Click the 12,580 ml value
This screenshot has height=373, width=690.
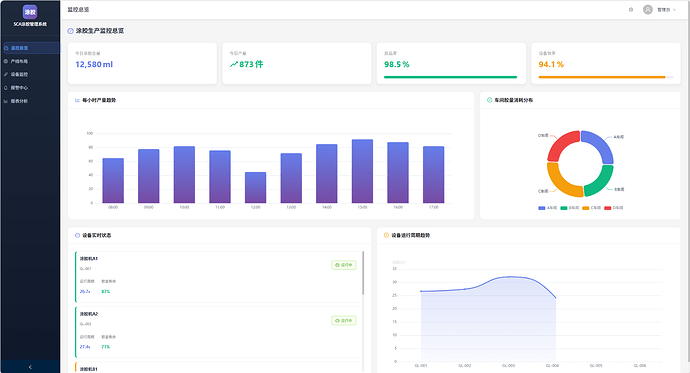point(94,64)
